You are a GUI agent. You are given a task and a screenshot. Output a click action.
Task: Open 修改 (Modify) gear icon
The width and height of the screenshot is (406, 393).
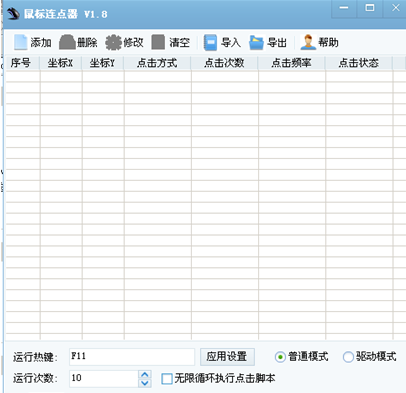click(x=113, y=43)
